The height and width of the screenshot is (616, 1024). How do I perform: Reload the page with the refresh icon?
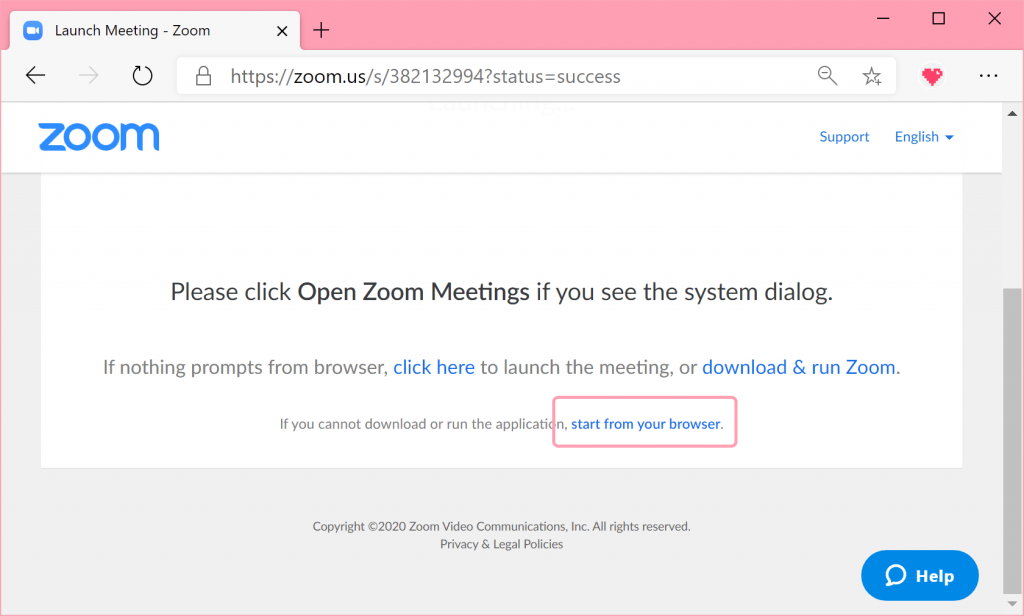pos(142,76)
